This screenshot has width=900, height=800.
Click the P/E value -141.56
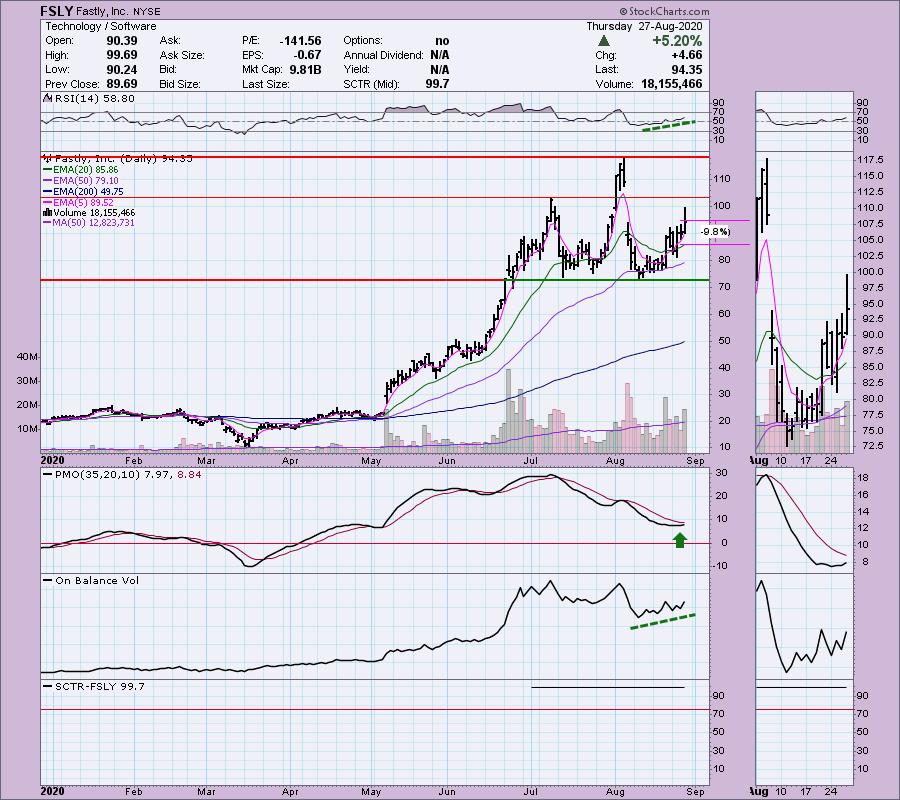click(300, 41)
